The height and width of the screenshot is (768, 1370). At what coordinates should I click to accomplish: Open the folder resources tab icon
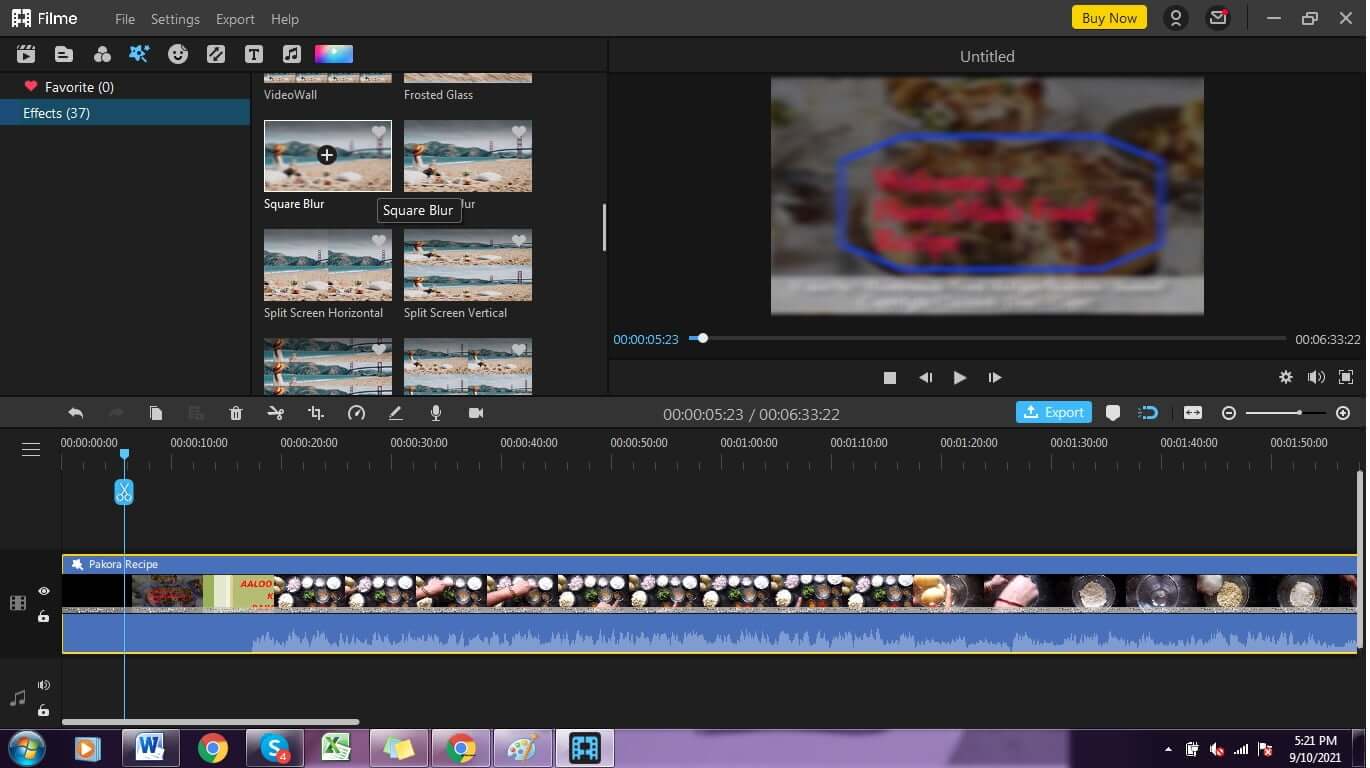pos(64,54)
